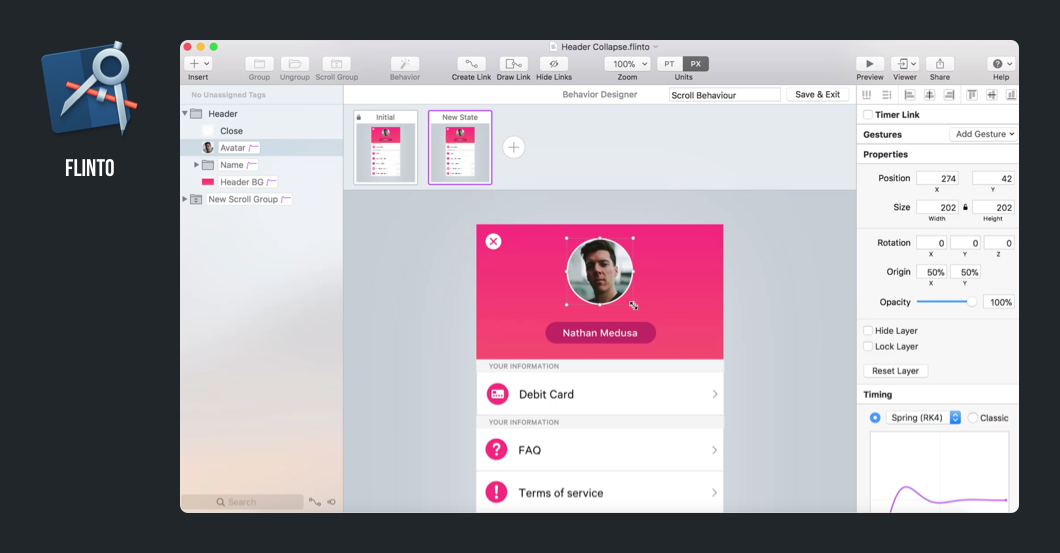1060x553 pixels.
Task: Click the Avatar layer thumbnail icon
Action: point(208,147)
